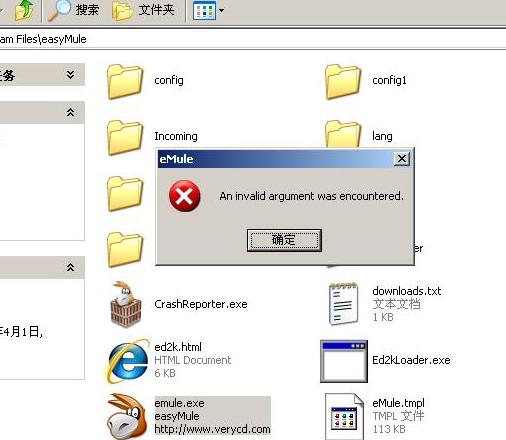This screenshot has width=506, height=440.
Task: Click the red error icon in dialog
Action: coord(184,196)
